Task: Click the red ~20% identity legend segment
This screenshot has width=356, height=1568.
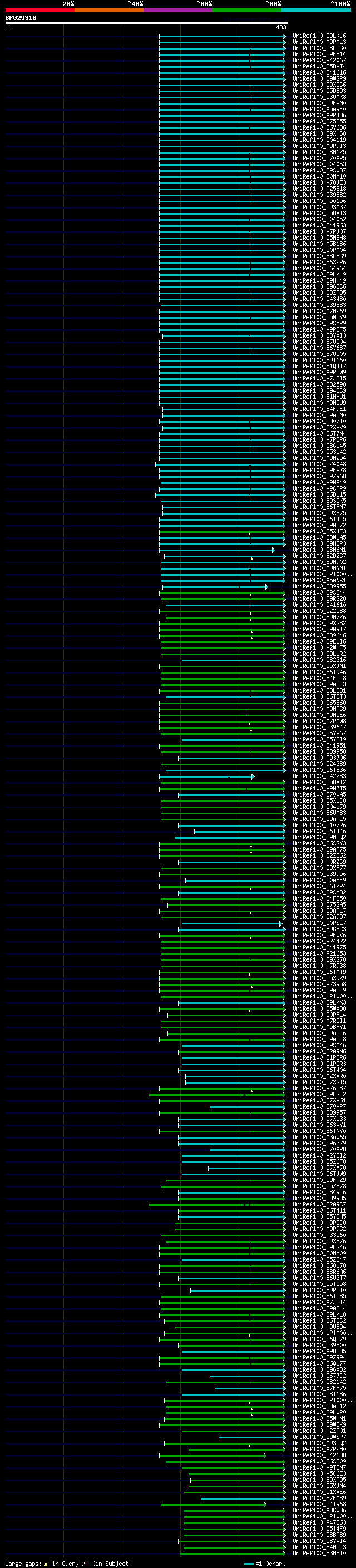Action: pos(39,10)
